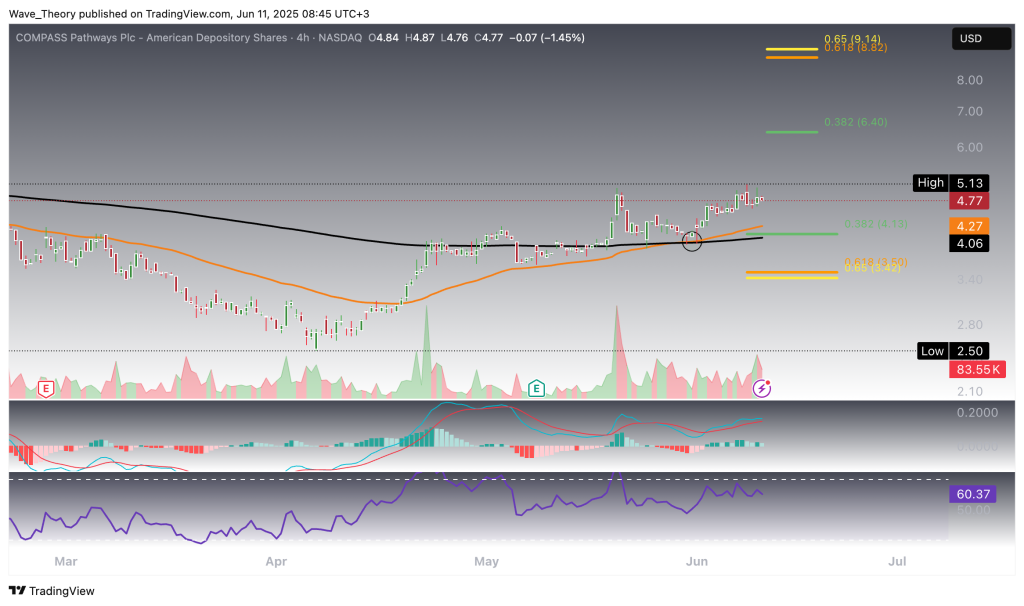Viewport: 1024px width, 606px height.
Task: Click the red earnings E marker near March
Action: [46, 390]
